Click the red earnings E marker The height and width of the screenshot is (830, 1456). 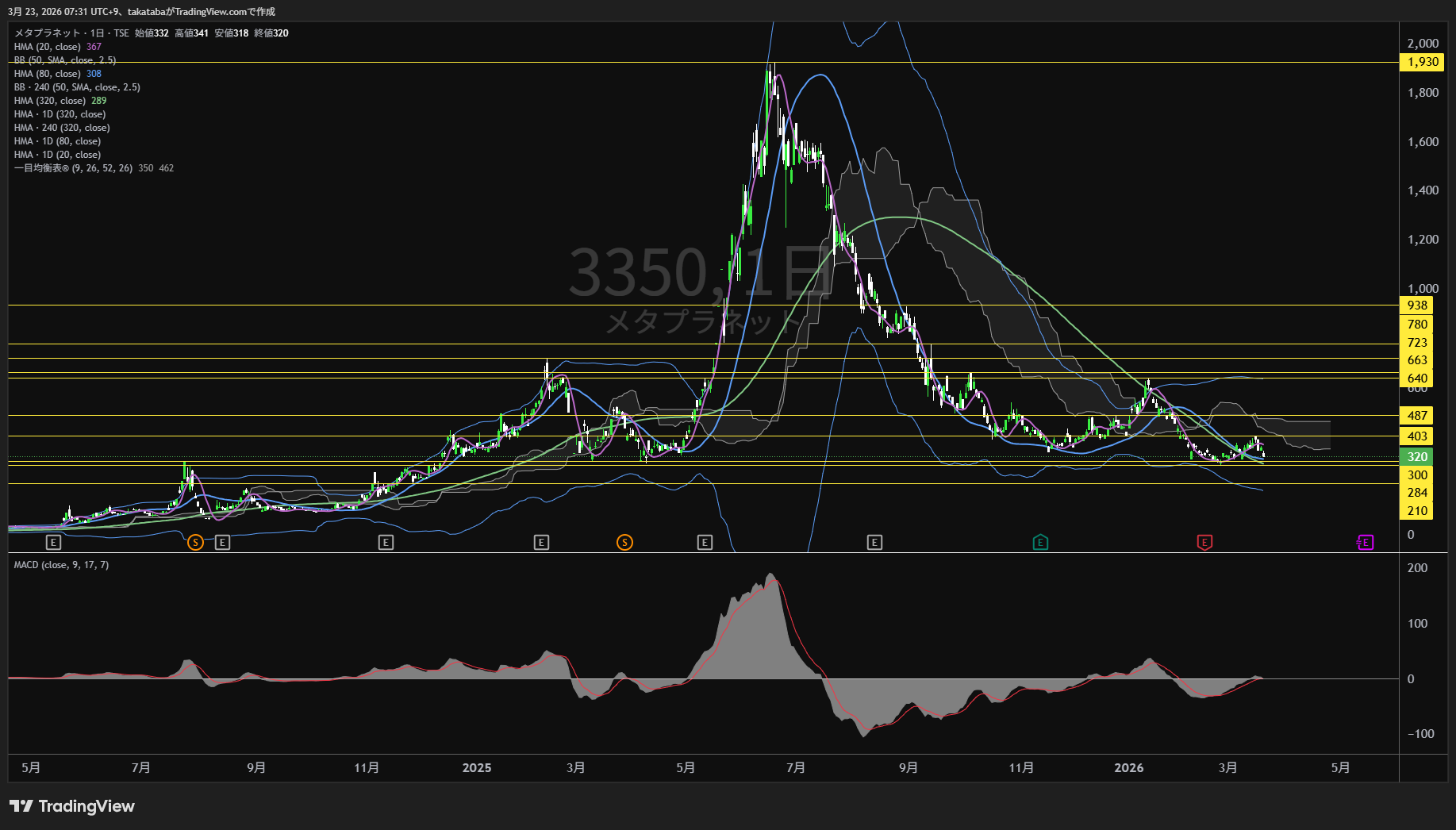(x=1204, y=543)
